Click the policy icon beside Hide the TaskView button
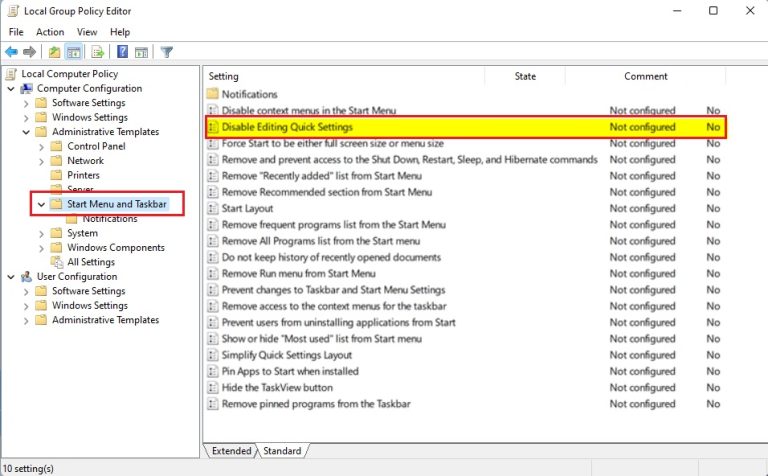The height and width of the screenshot is (476, 768). tap(213, 387)
